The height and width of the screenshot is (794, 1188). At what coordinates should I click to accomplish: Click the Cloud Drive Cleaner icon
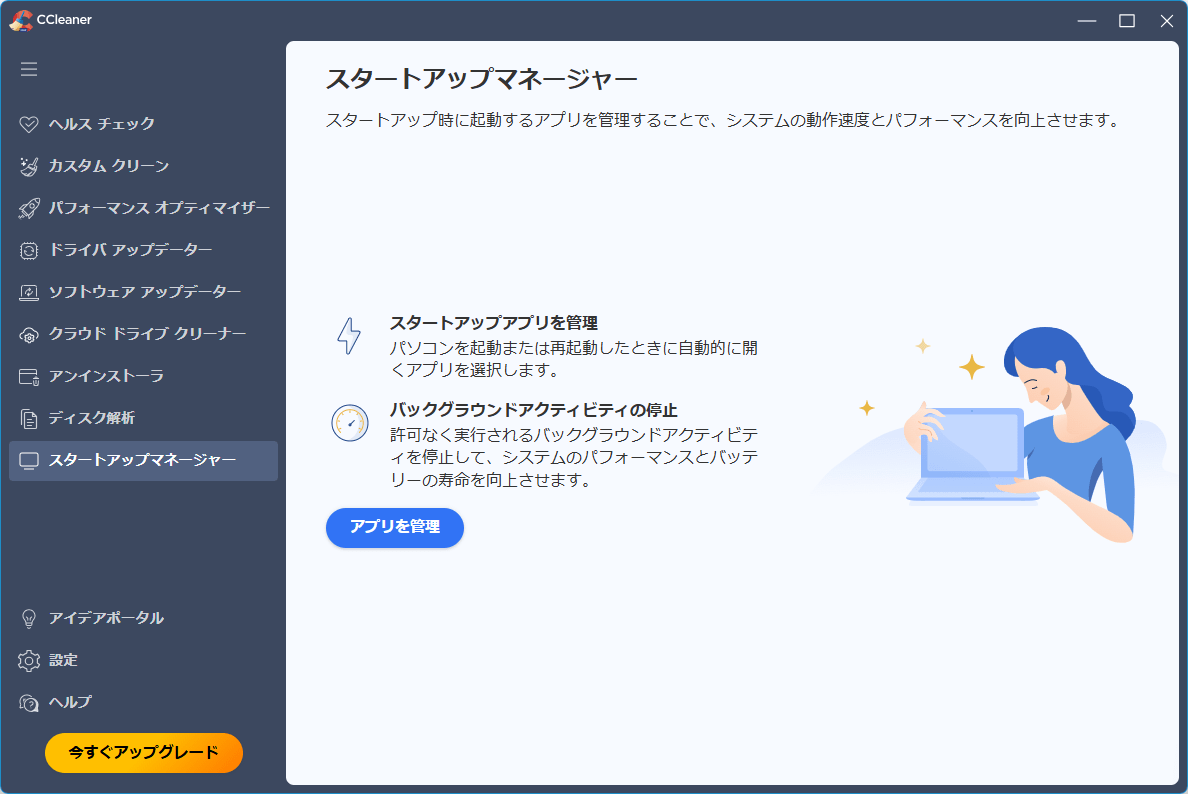(29, 334)
